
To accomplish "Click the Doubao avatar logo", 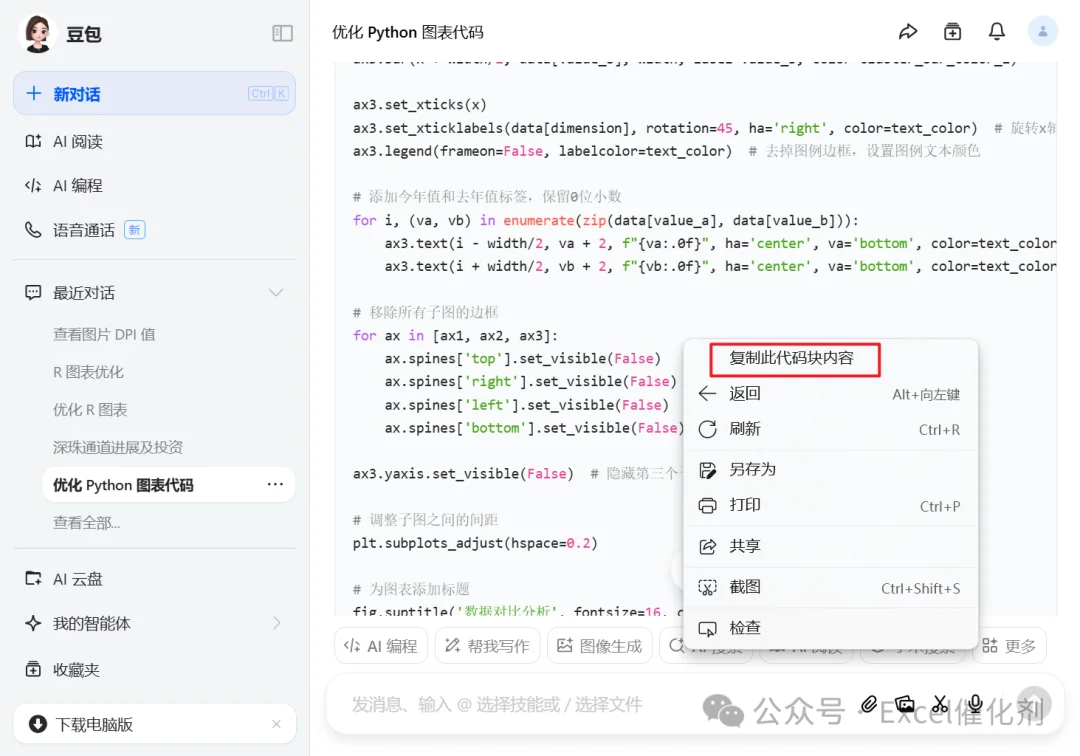I will [38, 33].
